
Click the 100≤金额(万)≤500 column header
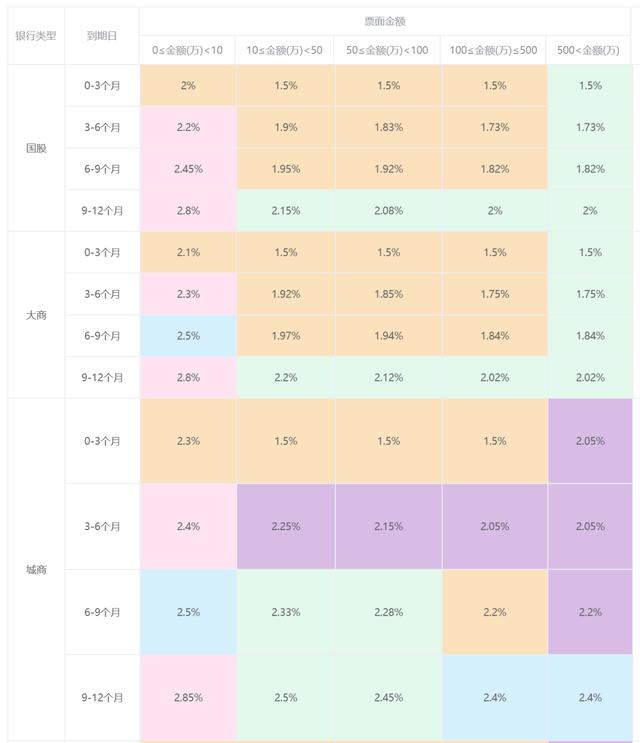click(x=494, y=50)
